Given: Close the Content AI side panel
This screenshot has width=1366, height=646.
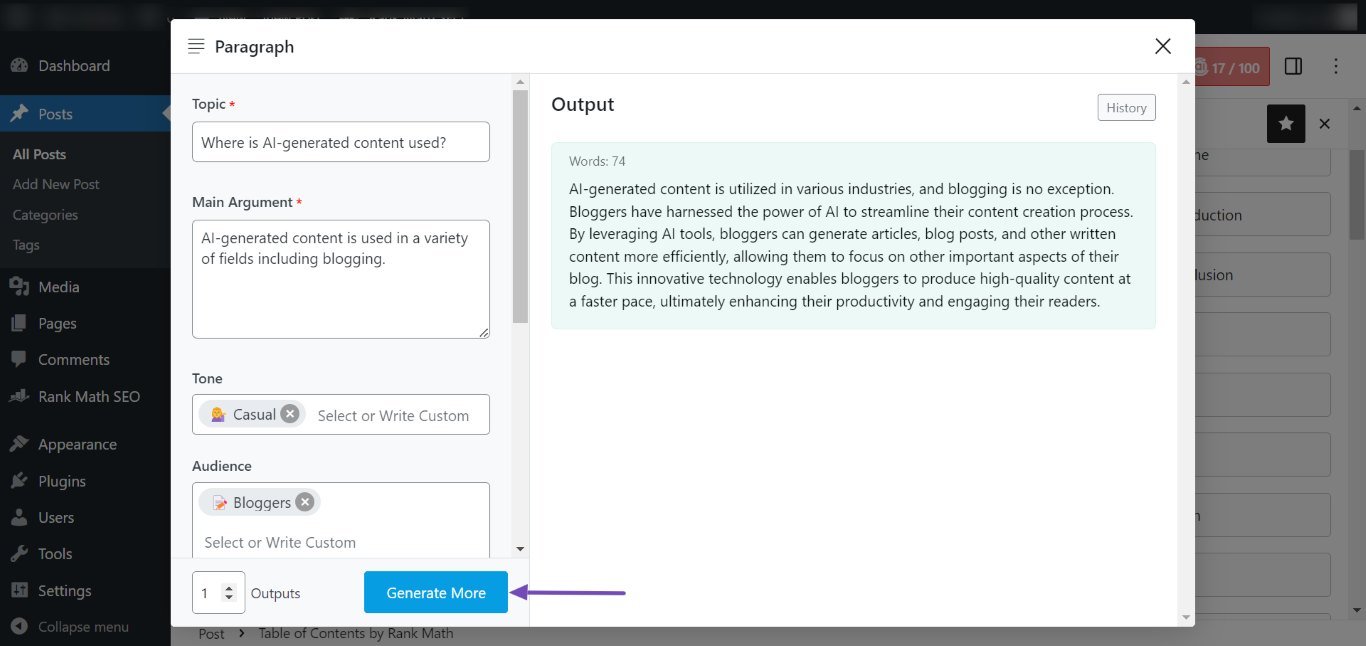Looking at the screenshot, I should (x=1324, y=124).
